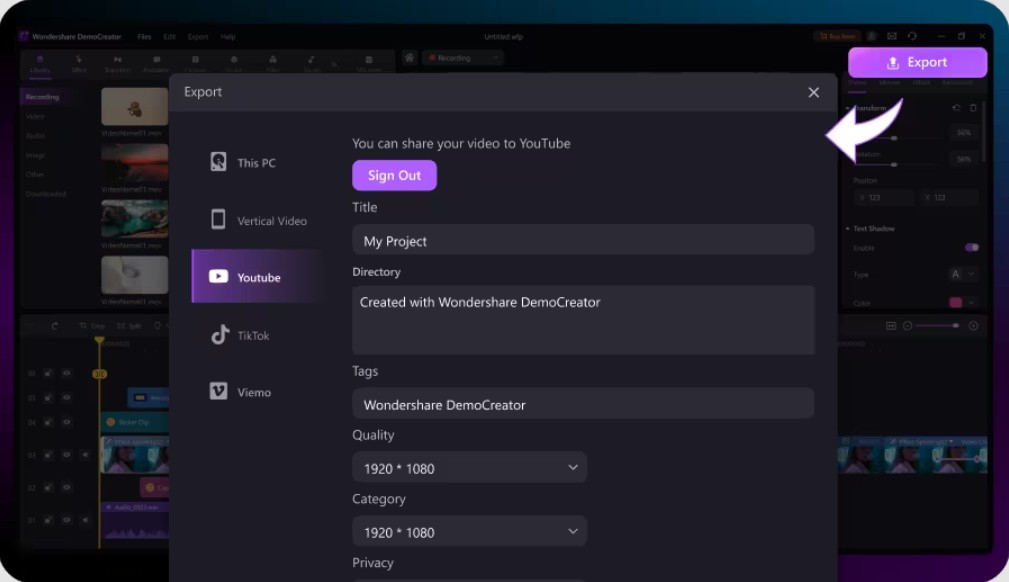This screenshot has width=1009, height=582.
Task: Click the Crop tool in timeline toolbar
Action: [x=92, y=326]
